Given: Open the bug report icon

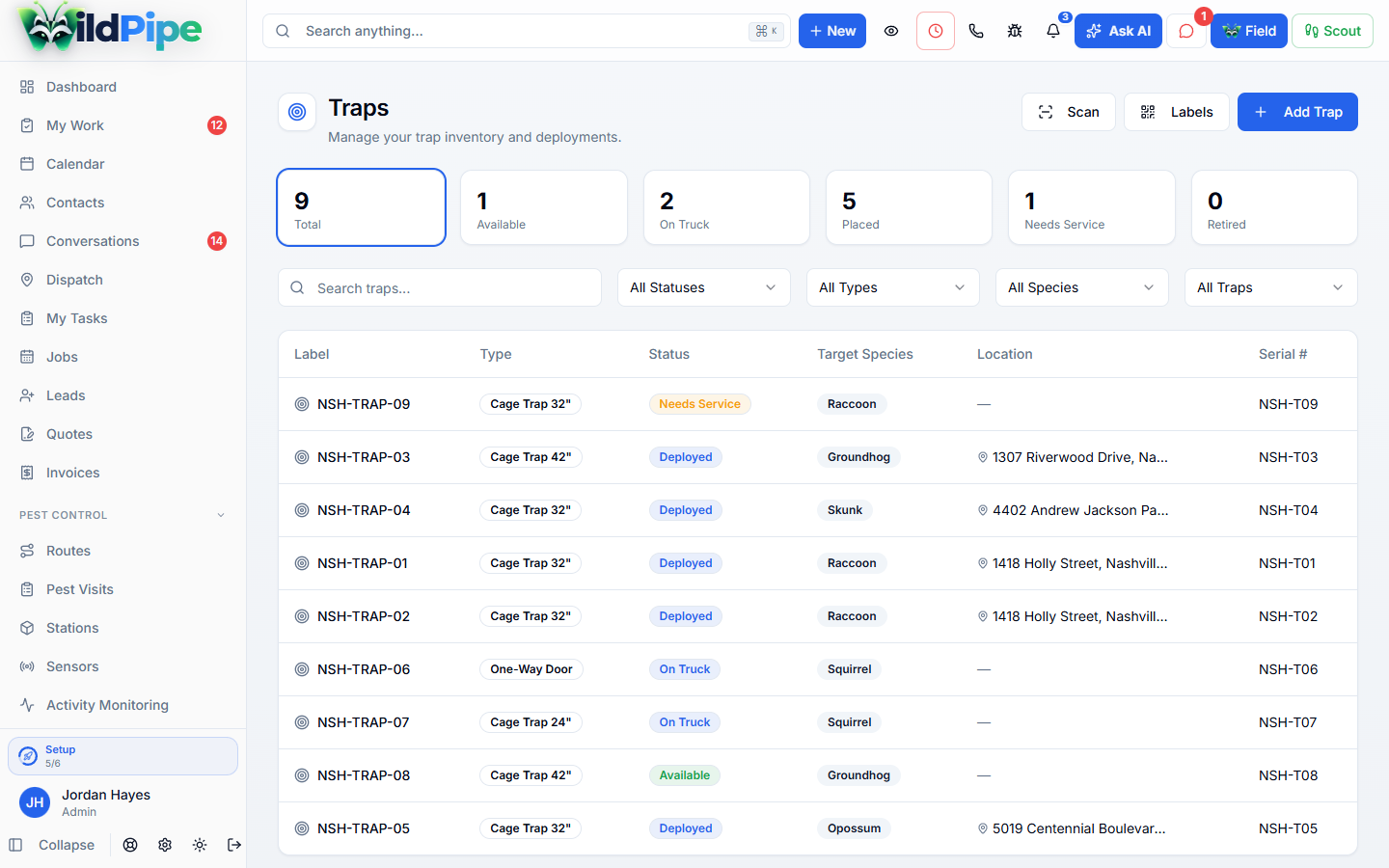Looking at the screenshot, I should (x=1015, y=31).
